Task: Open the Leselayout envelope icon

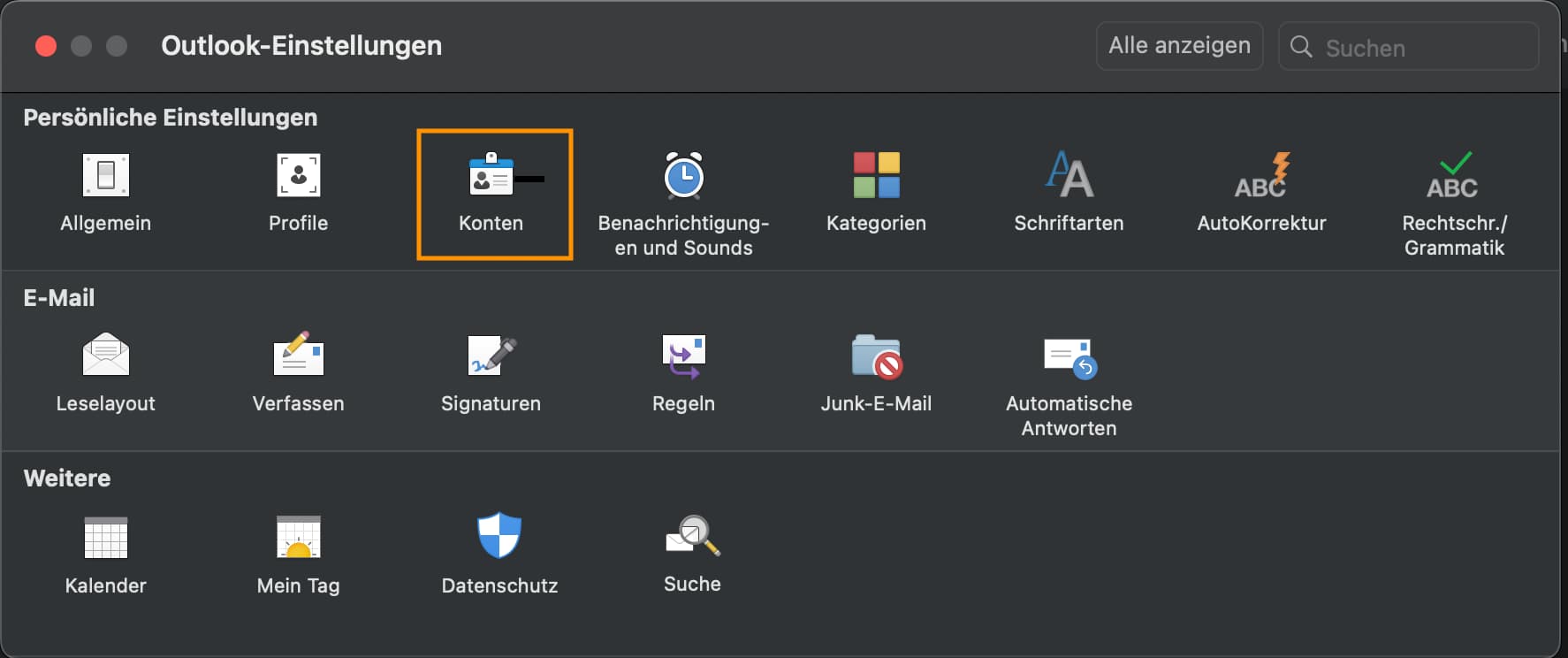Action: click(x=106, y=356)
